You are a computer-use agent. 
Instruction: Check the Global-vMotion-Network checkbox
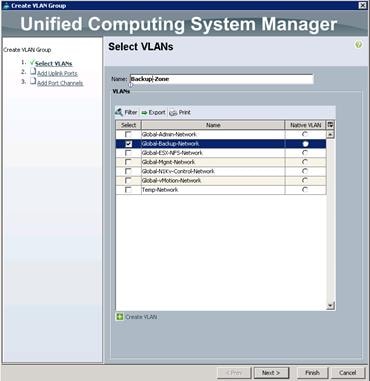coord(128,180)
